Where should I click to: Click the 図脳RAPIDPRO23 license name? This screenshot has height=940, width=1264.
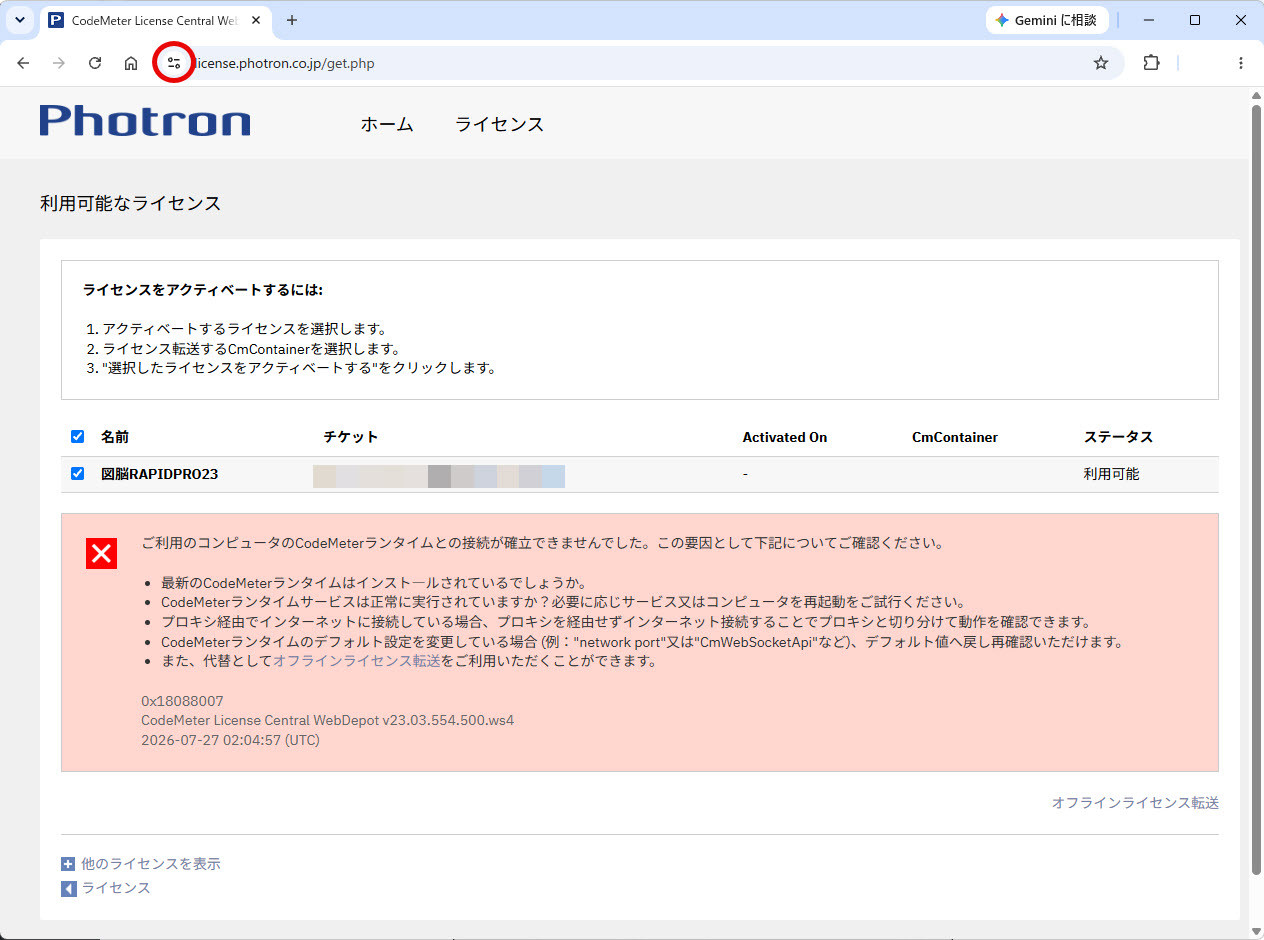[x=159, y=474]
